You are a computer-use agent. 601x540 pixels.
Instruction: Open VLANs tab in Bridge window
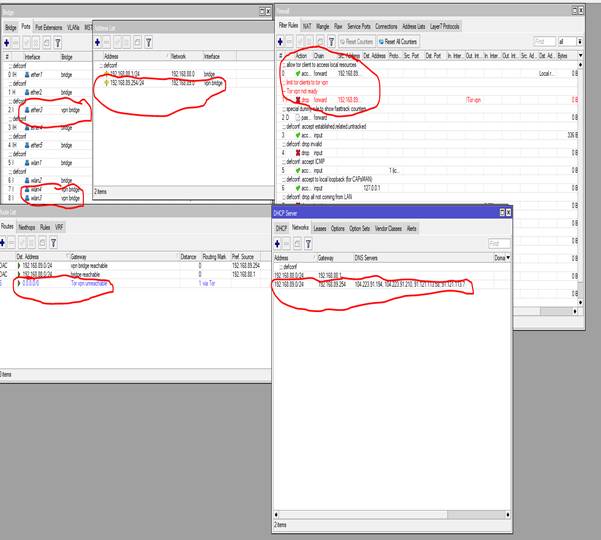point(73,28)
